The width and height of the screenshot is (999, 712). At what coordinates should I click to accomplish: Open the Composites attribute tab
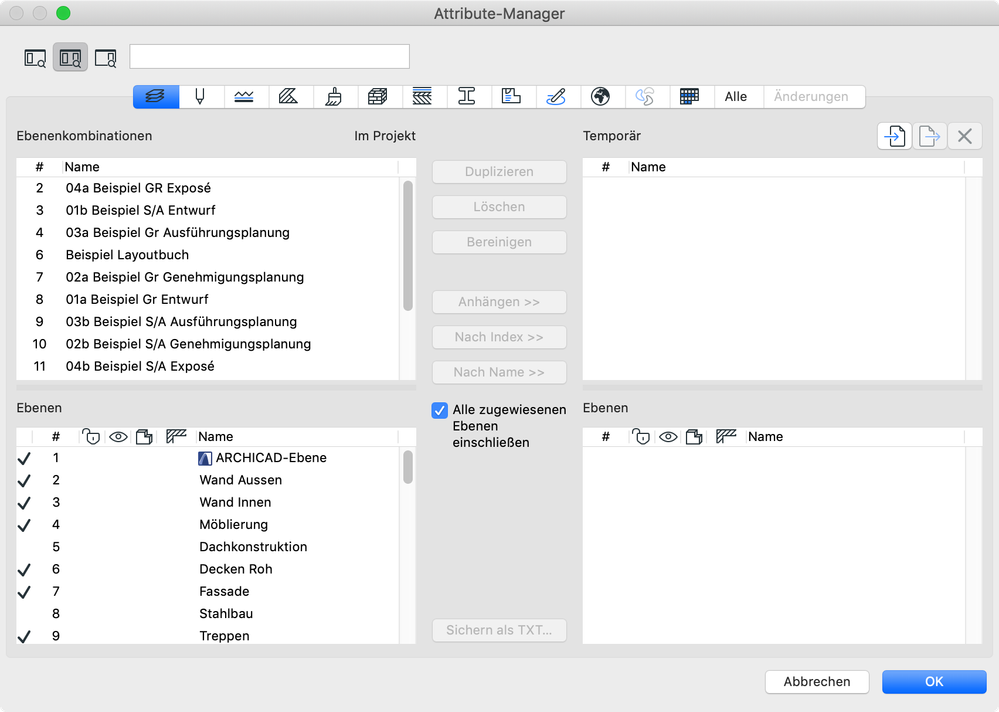(422, 97)
